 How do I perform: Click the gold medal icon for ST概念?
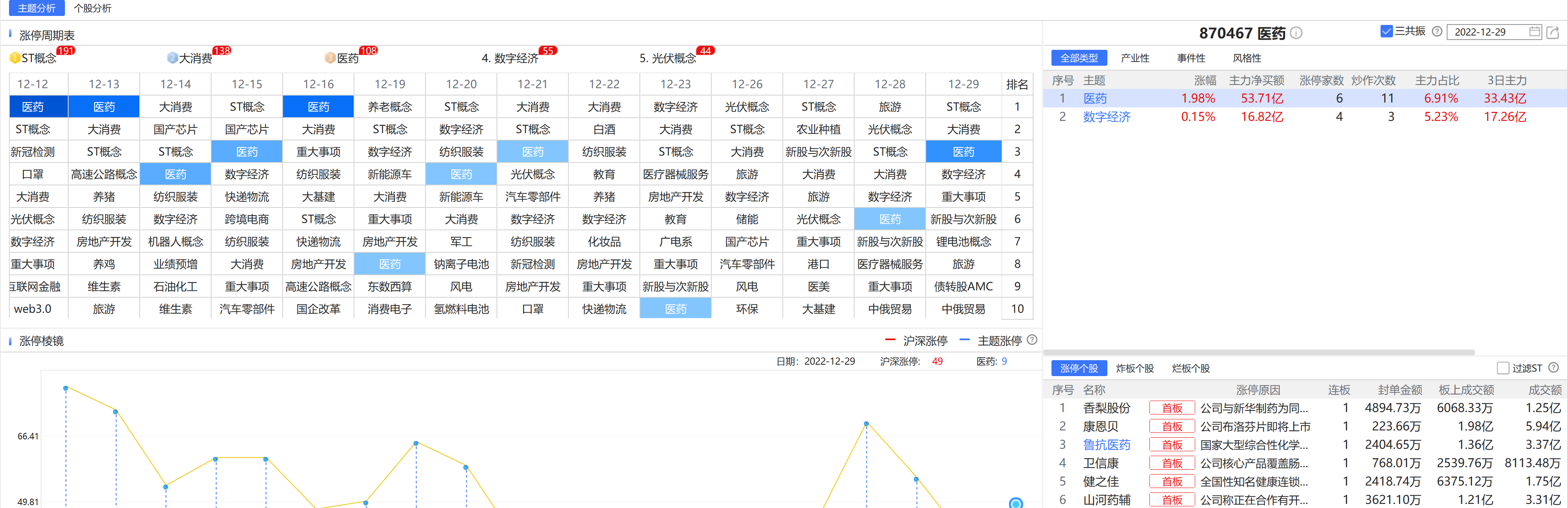click(x=15, y=58)
